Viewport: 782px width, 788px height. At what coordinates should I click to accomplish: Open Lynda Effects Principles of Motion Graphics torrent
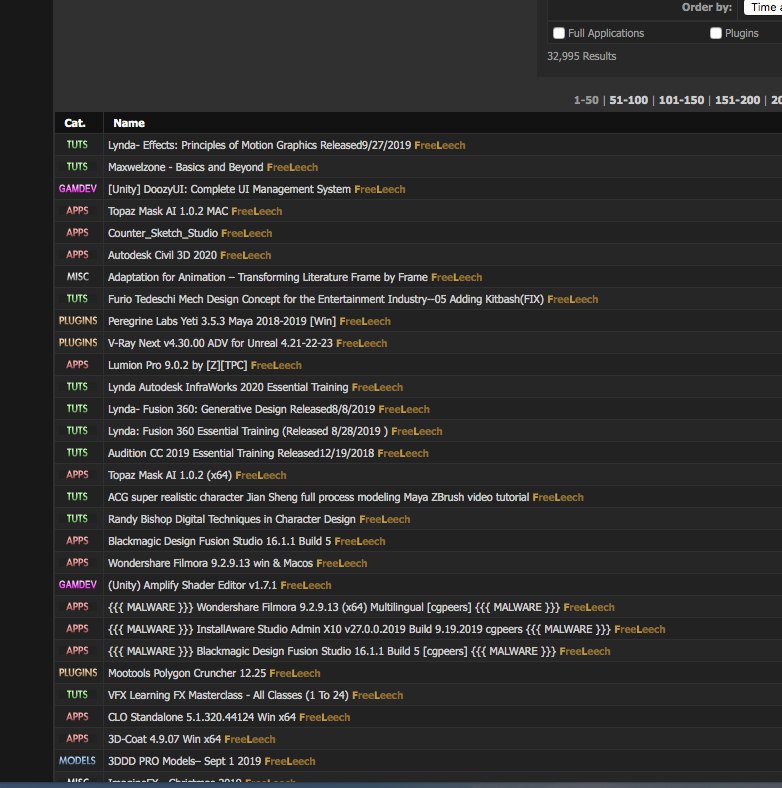259,145
